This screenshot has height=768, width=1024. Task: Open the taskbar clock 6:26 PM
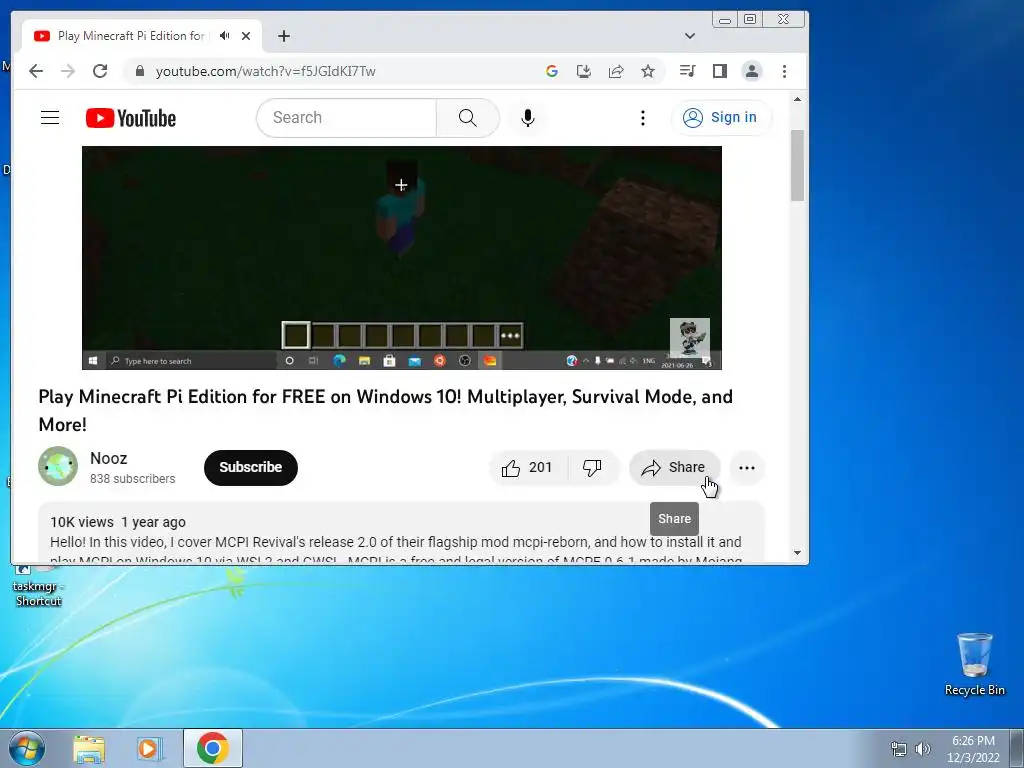click(x=973, y=749)
